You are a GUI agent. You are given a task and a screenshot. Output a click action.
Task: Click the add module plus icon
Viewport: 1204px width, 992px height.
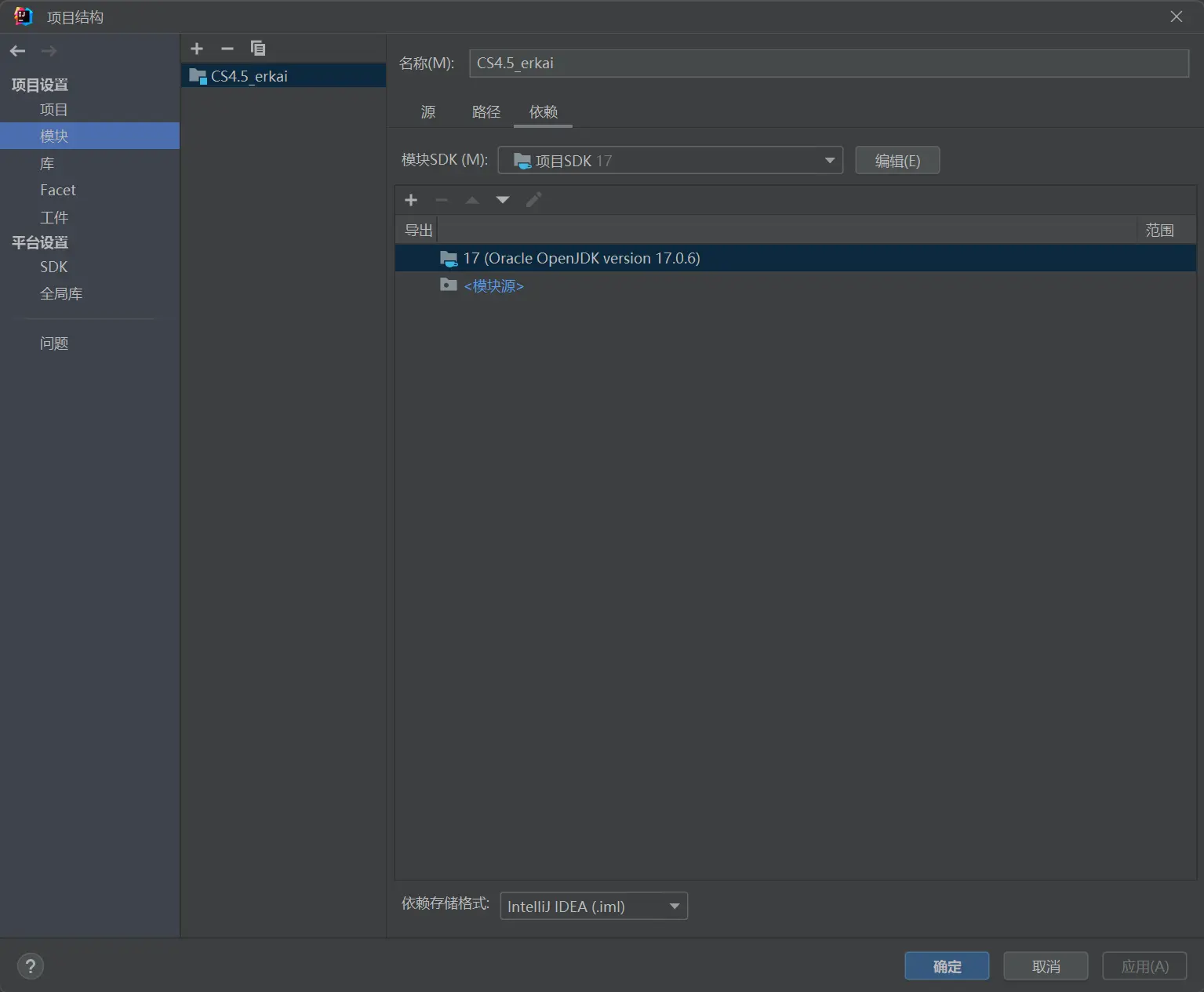point(197,49)
